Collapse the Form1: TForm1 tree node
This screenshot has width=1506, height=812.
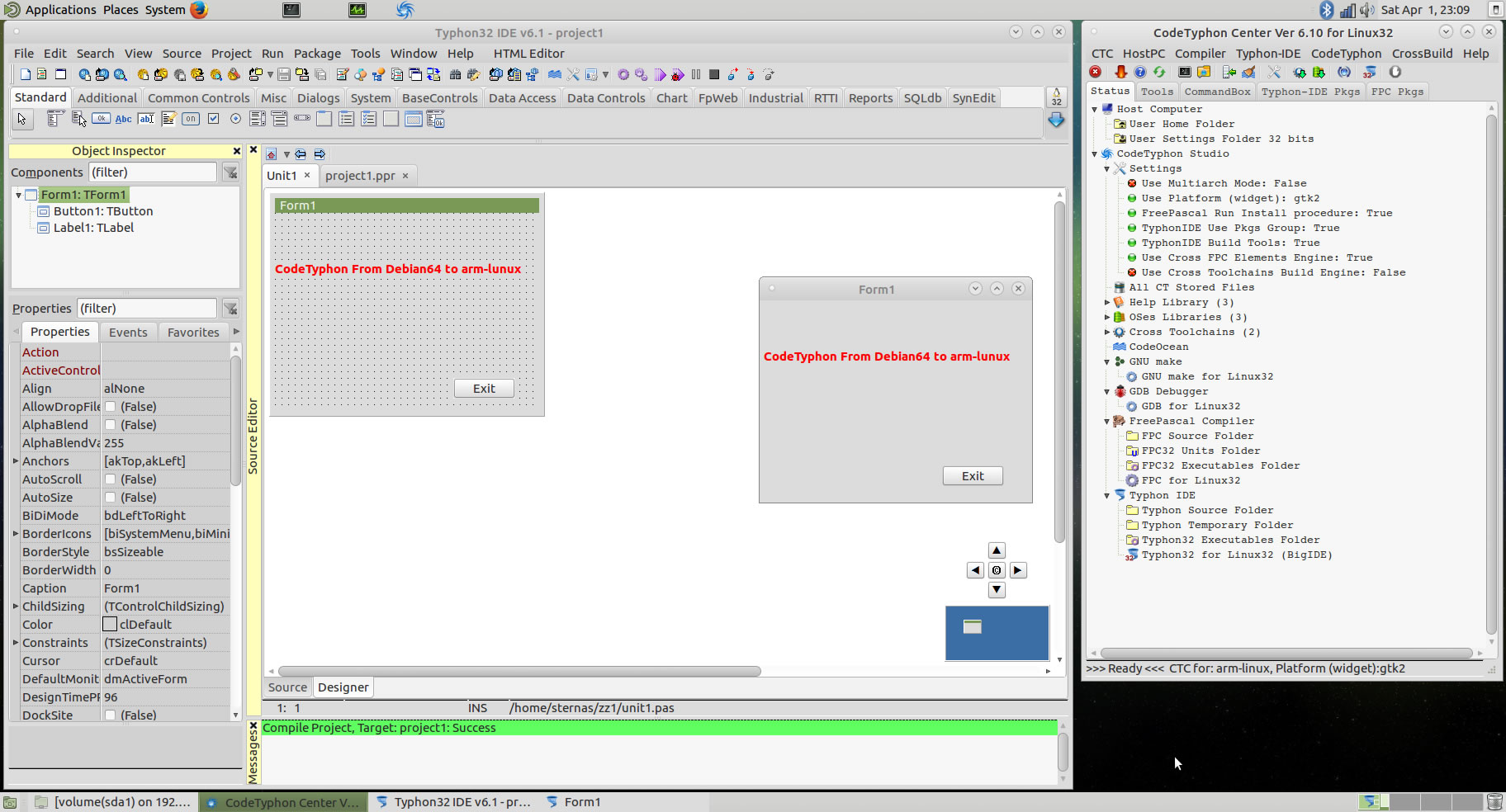tap(18, 196)
